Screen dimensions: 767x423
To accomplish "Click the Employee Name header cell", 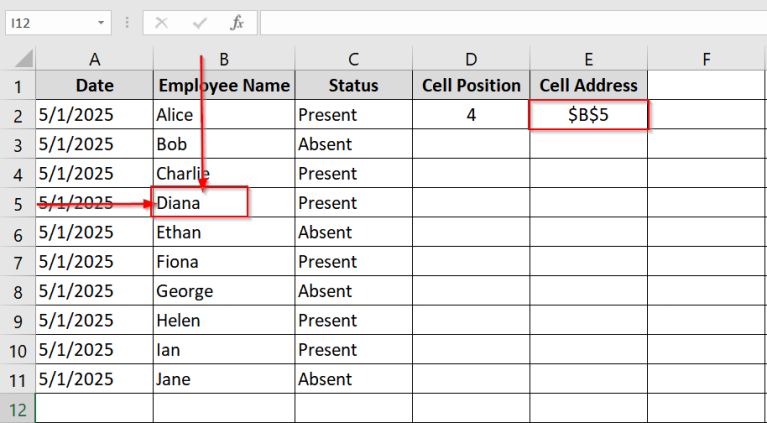I will [223, 85].
